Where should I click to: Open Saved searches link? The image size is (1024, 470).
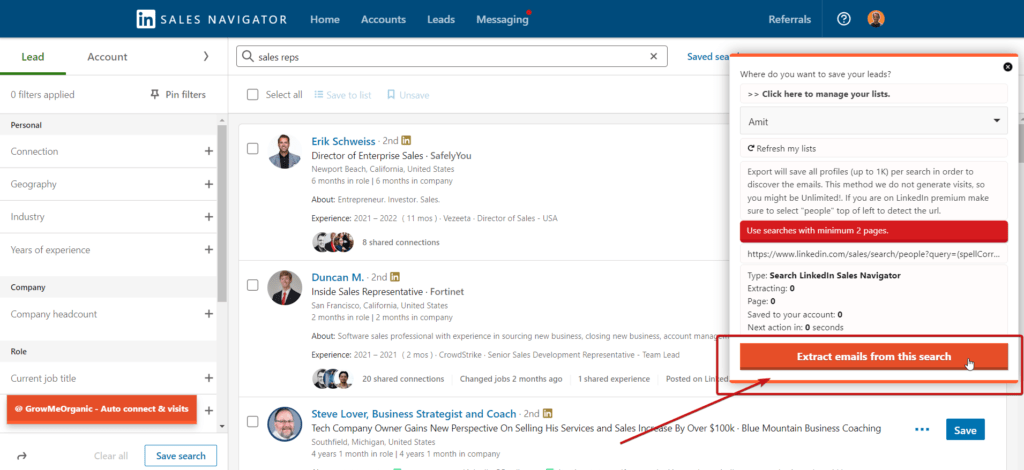pyautogui.click(x=708, y=57)
